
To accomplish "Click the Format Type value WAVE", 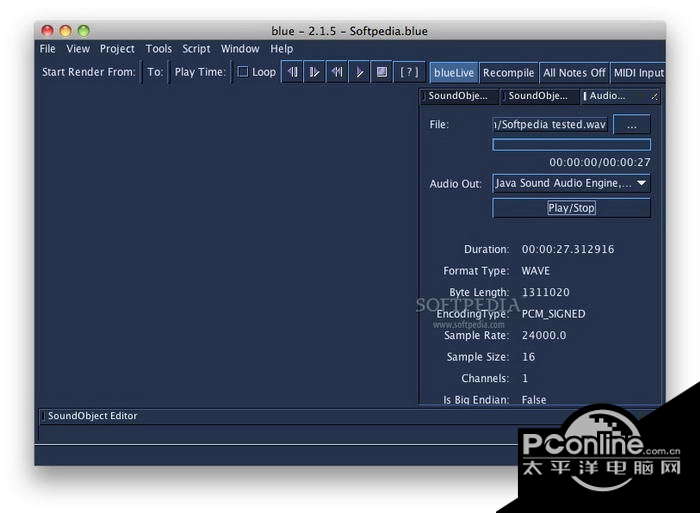I will tap(535, 271).
